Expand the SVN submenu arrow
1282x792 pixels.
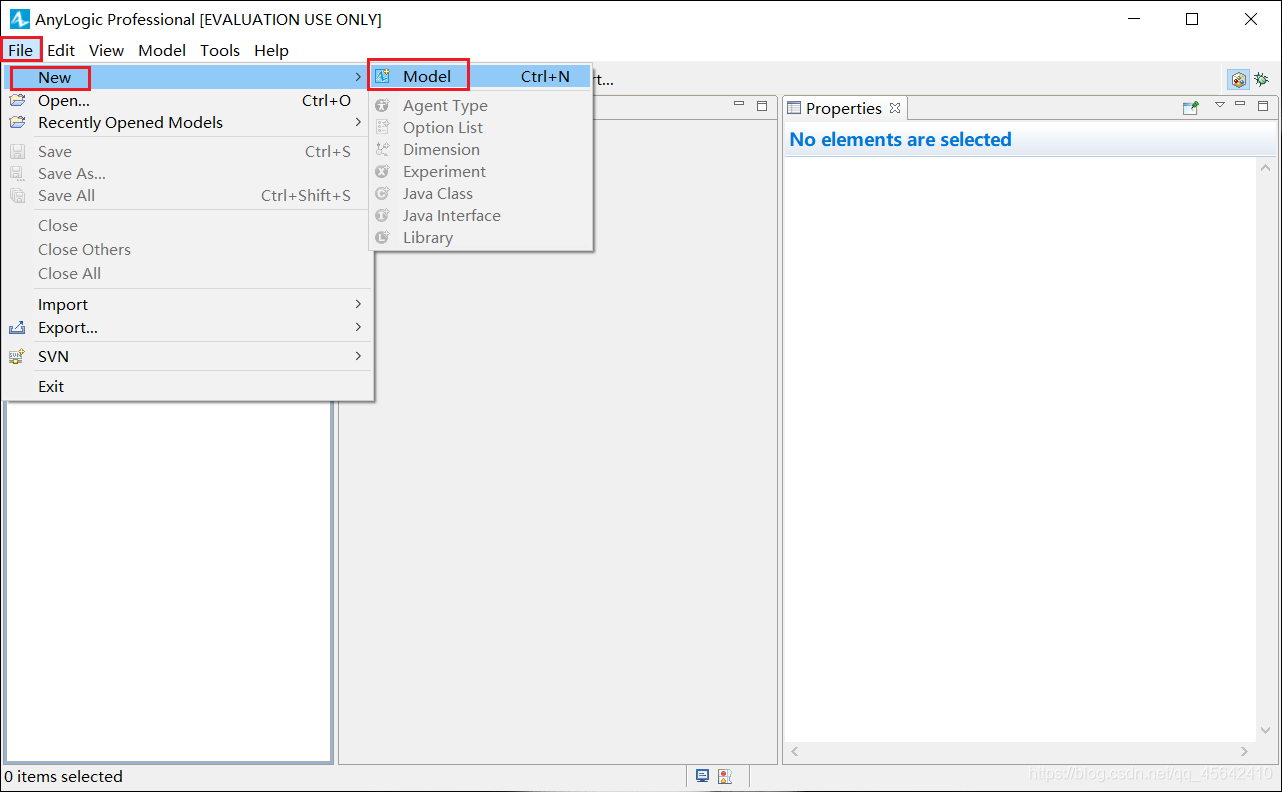[x=358, y=356]
